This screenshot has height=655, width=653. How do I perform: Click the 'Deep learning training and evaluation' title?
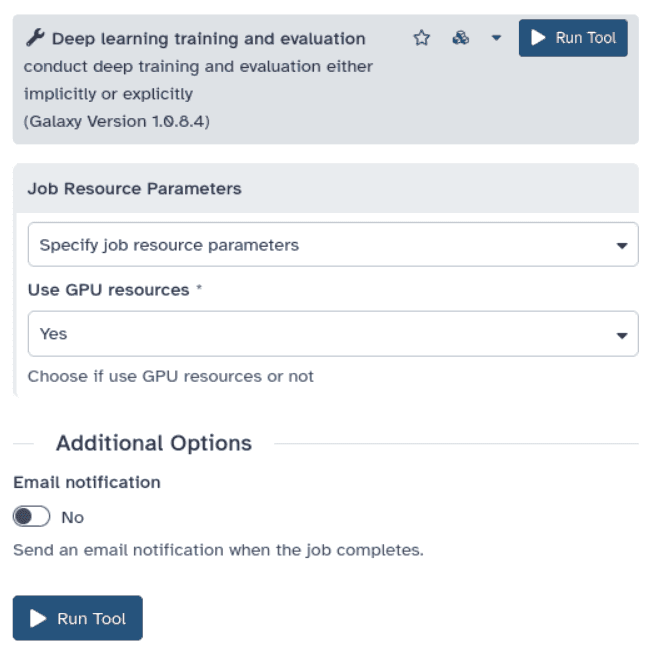[x=208, y=39]
